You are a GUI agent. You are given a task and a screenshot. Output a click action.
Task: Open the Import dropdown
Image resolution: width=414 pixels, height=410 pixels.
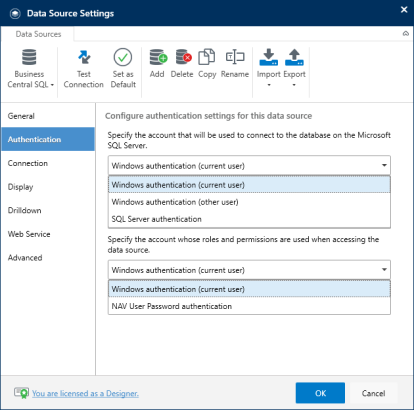[x=269, y=68]
